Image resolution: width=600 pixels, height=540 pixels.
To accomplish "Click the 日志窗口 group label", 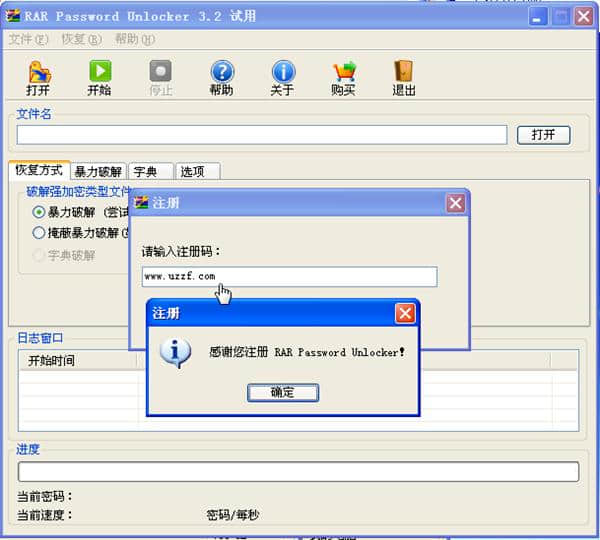I will (x=40, y=338).
